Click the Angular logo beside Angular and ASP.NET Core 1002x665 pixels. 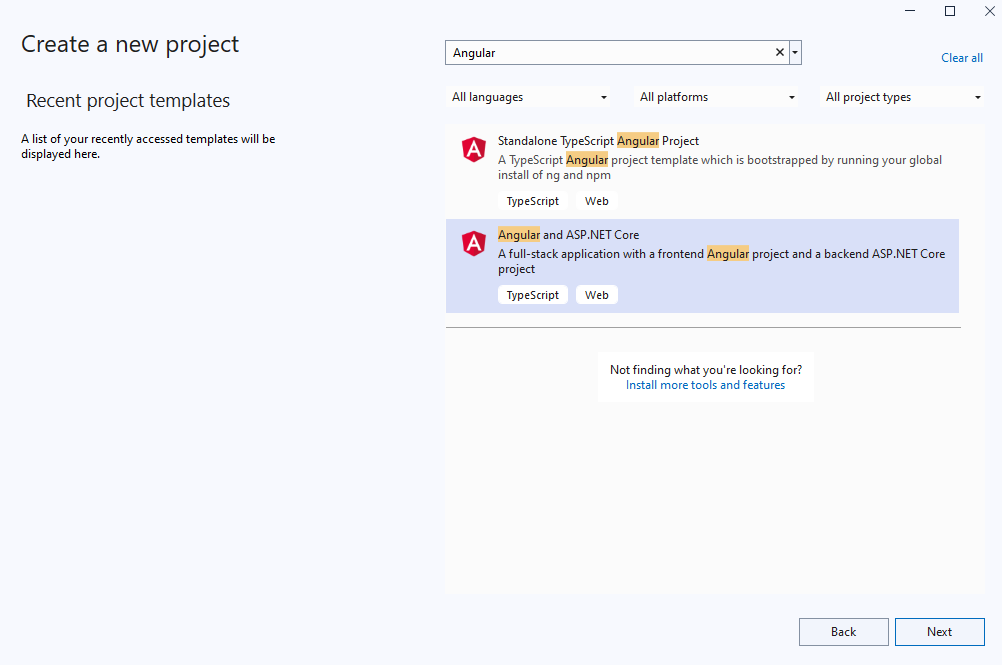click(x=473, y=243)
